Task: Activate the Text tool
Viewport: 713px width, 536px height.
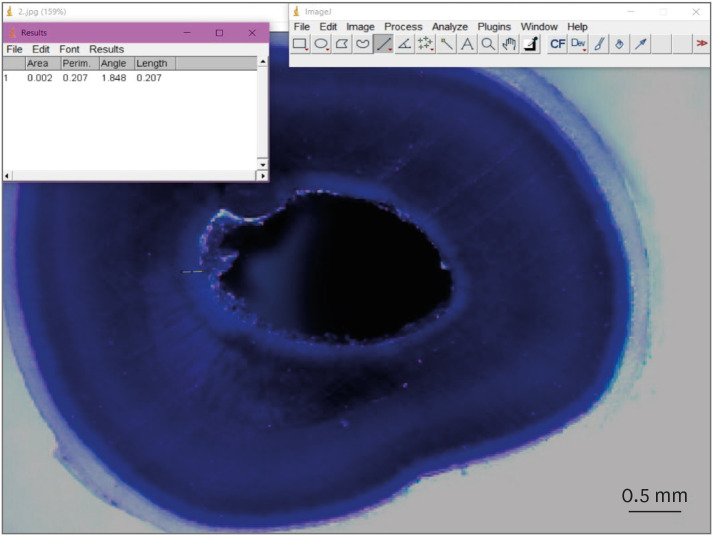Action: [467, 44]
